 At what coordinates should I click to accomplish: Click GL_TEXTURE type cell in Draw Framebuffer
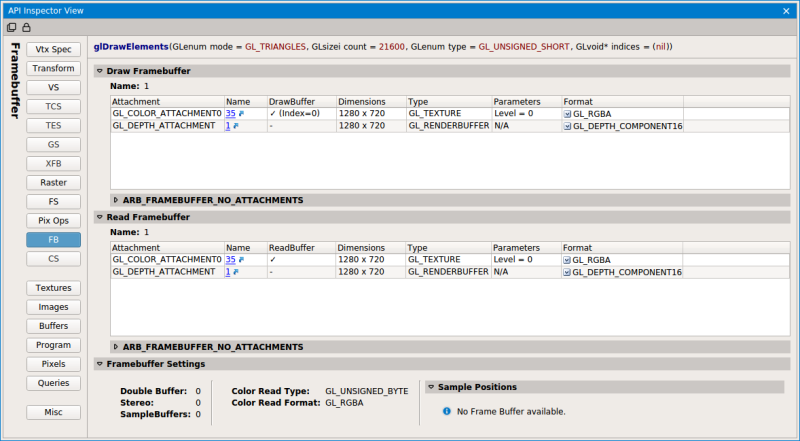tap(449, 114)
